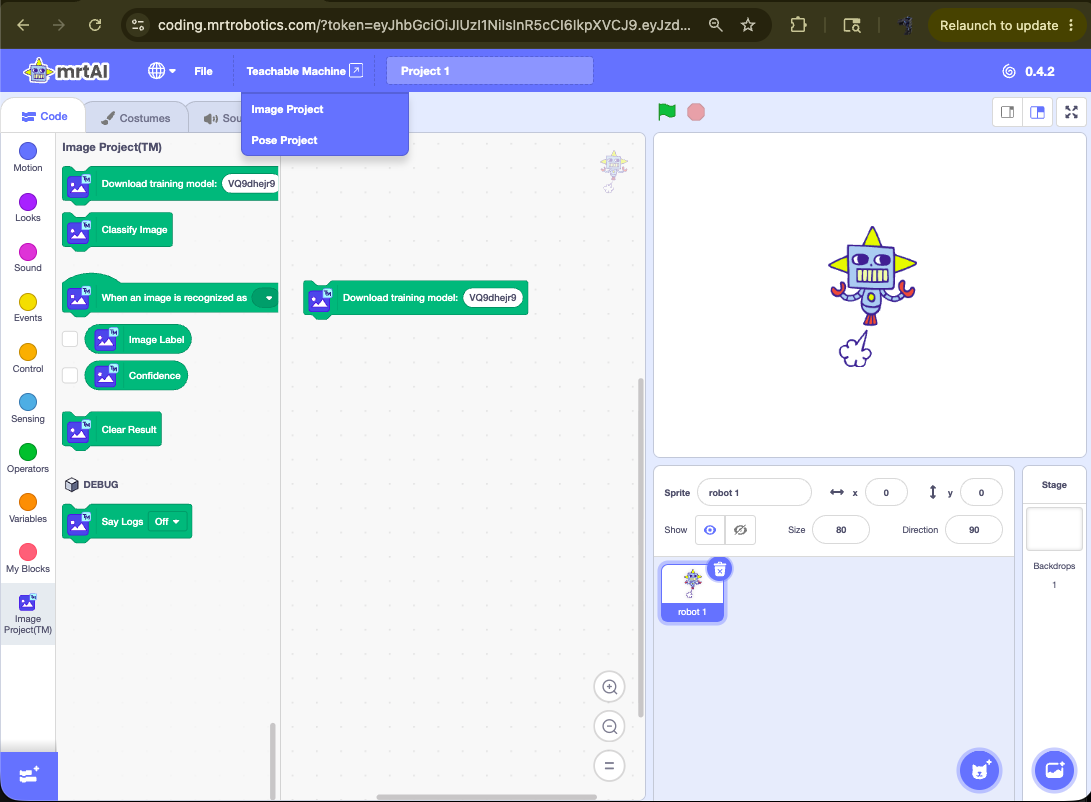The height and width of the screenshot is (802, 1091).
Task: Click the sprite name field
Action: (x=754, y=492)
